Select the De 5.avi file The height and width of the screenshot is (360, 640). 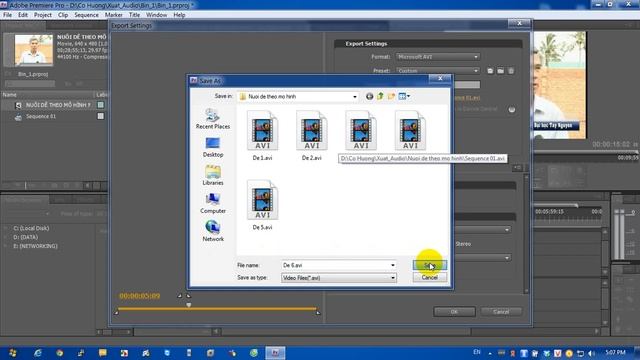[x=262, y=205]
